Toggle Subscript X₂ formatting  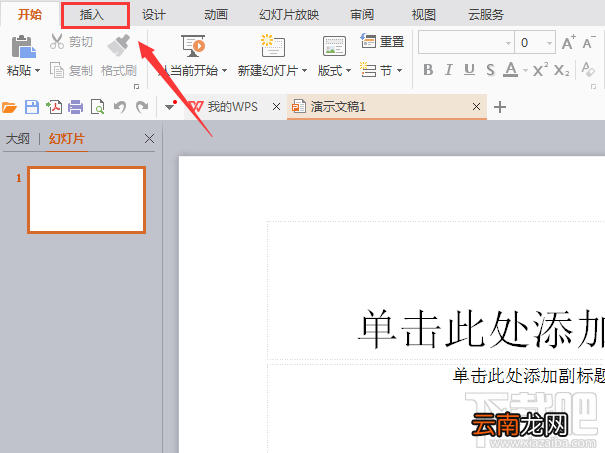[x=561, y=70]
